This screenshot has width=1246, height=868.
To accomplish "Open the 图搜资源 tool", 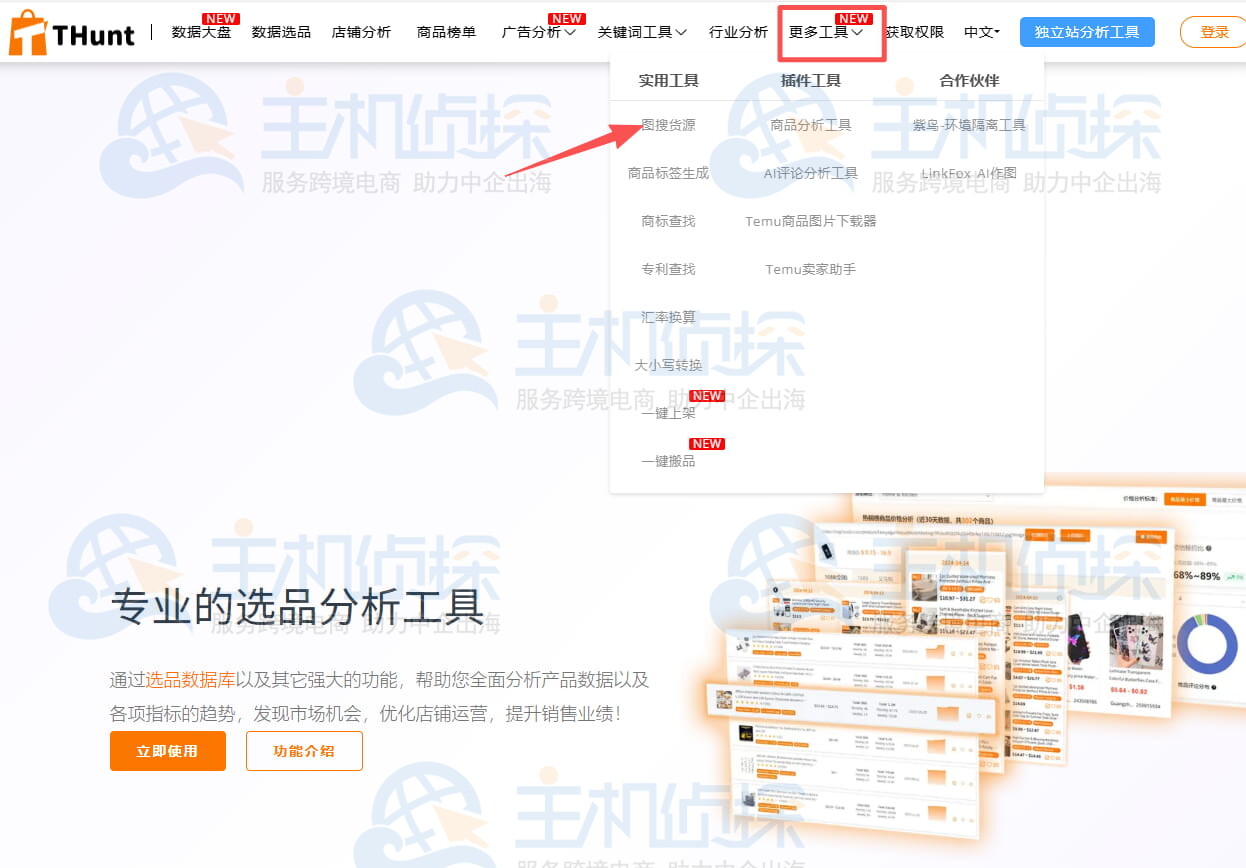I will [x=668, y=124].
